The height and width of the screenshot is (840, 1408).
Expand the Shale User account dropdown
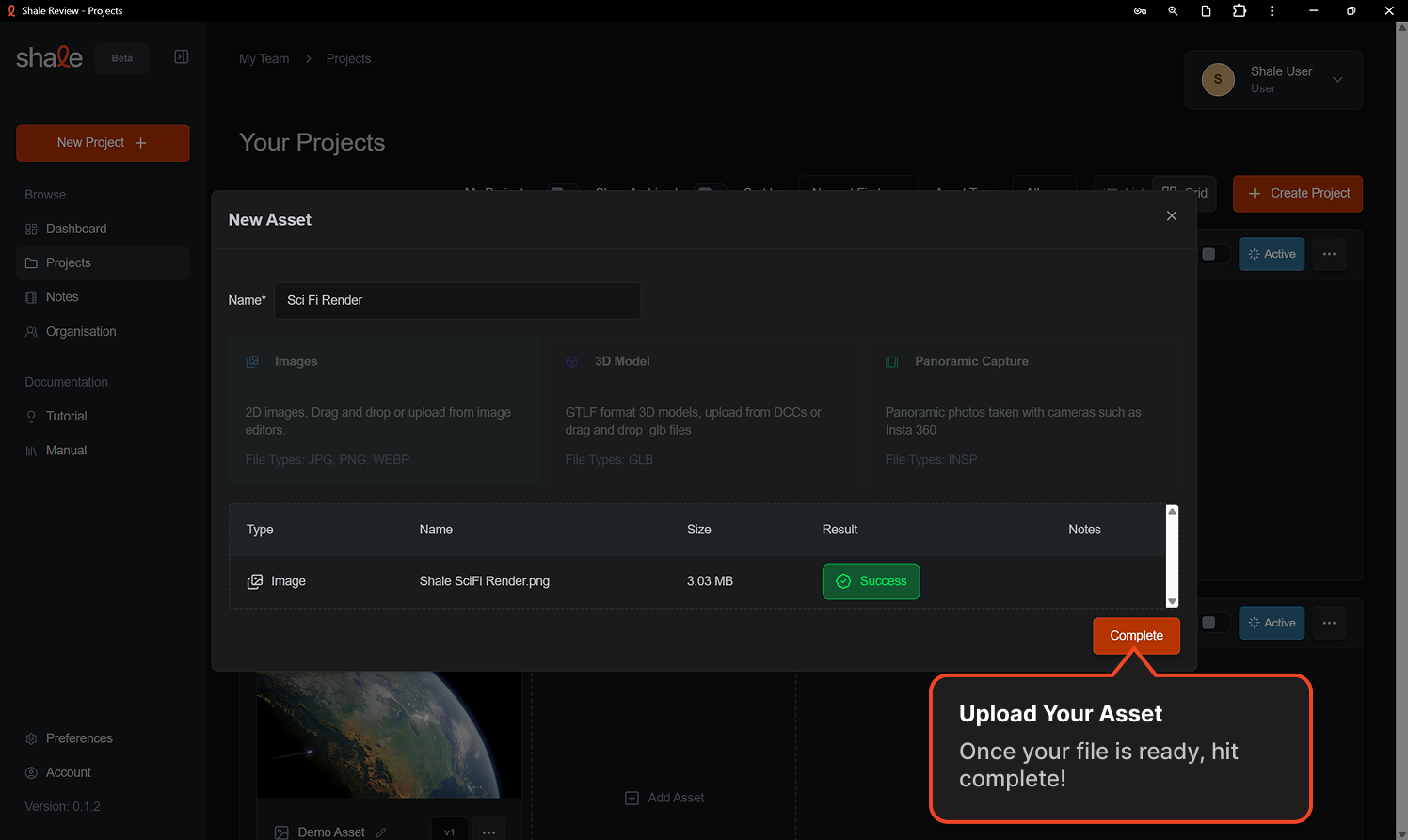pos(1337,80)
